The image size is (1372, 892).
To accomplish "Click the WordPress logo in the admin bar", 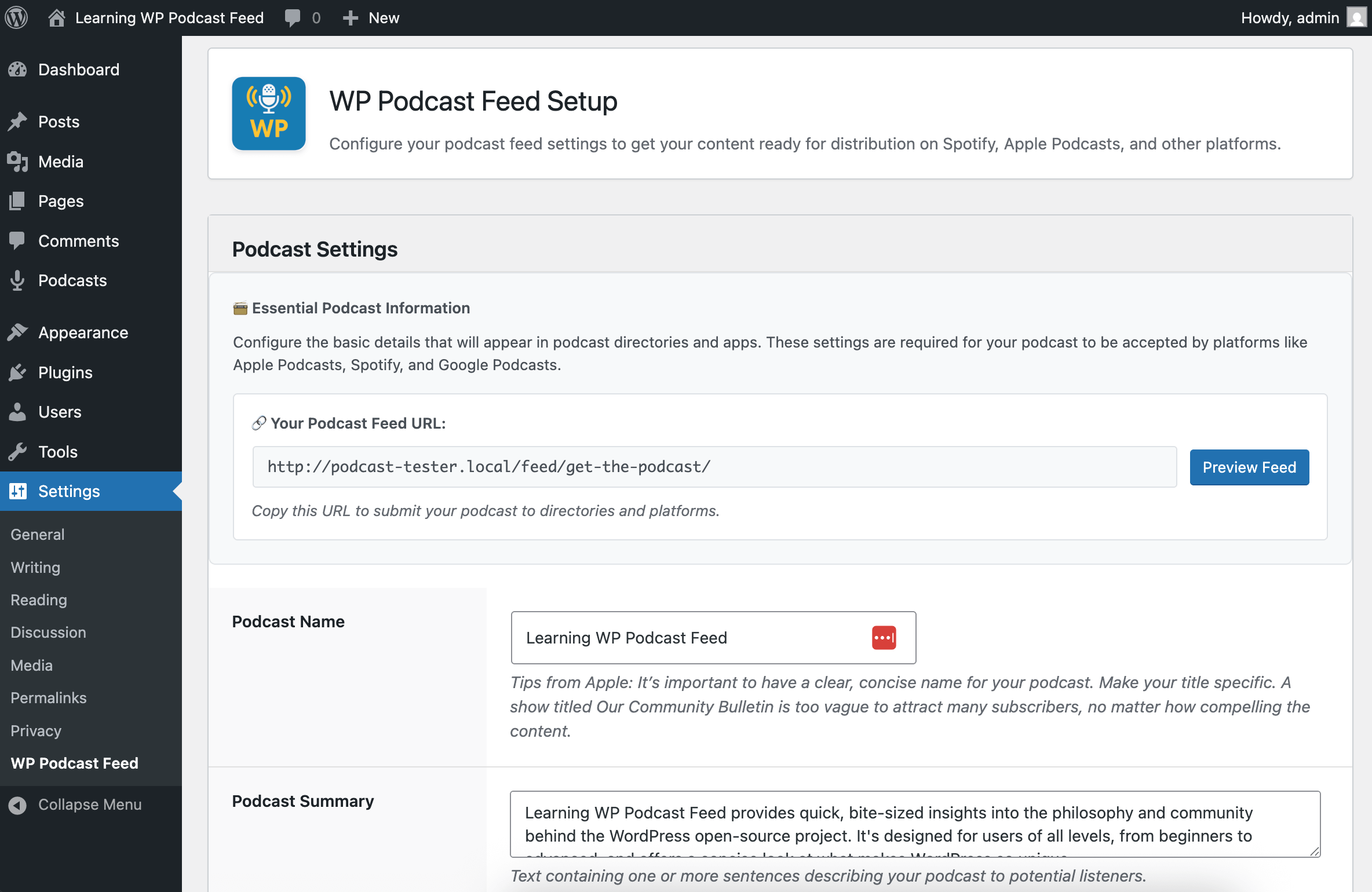I will tap(16, 17).
